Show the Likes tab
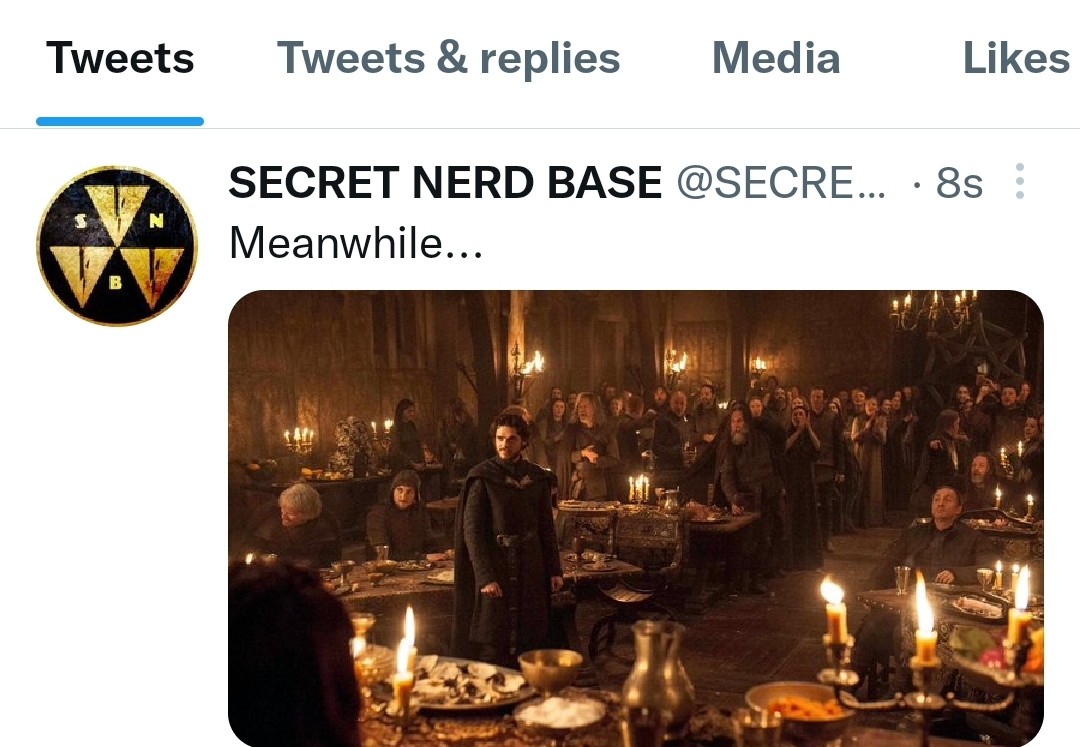 click(1015, 59)
